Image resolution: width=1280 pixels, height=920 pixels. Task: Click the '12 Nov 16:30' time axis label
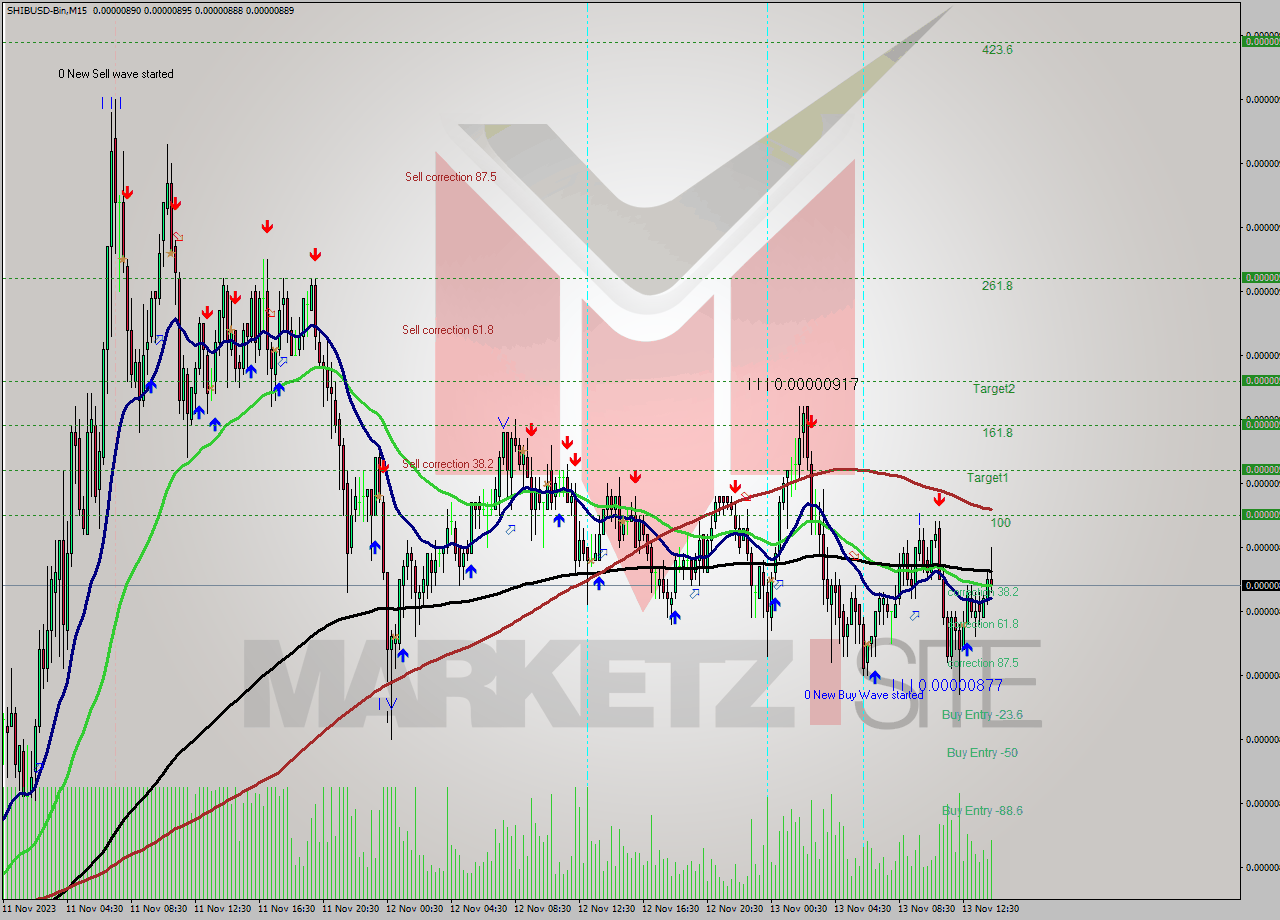click(x=670, y=909)
